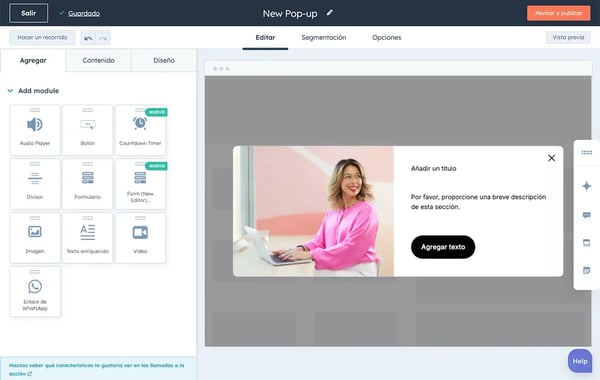Select the Botón module icon
This screenshot has height=380, width=600.
[88, 125]
